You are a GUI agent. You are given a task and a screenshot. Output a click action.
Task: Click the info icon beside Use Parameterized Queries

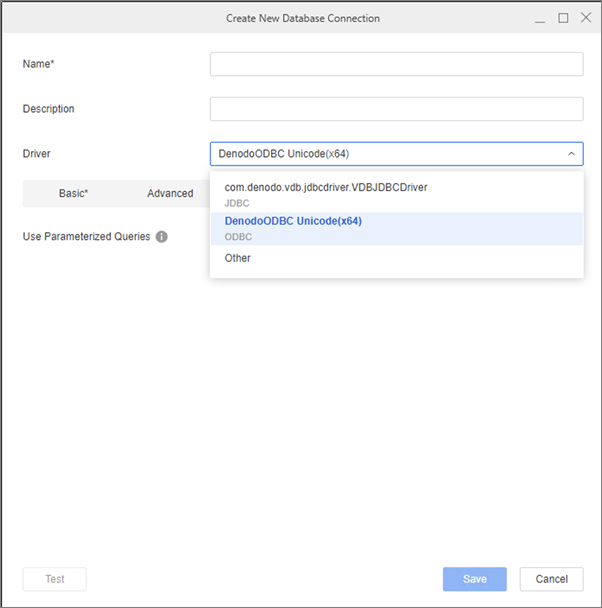click(162, 237)
